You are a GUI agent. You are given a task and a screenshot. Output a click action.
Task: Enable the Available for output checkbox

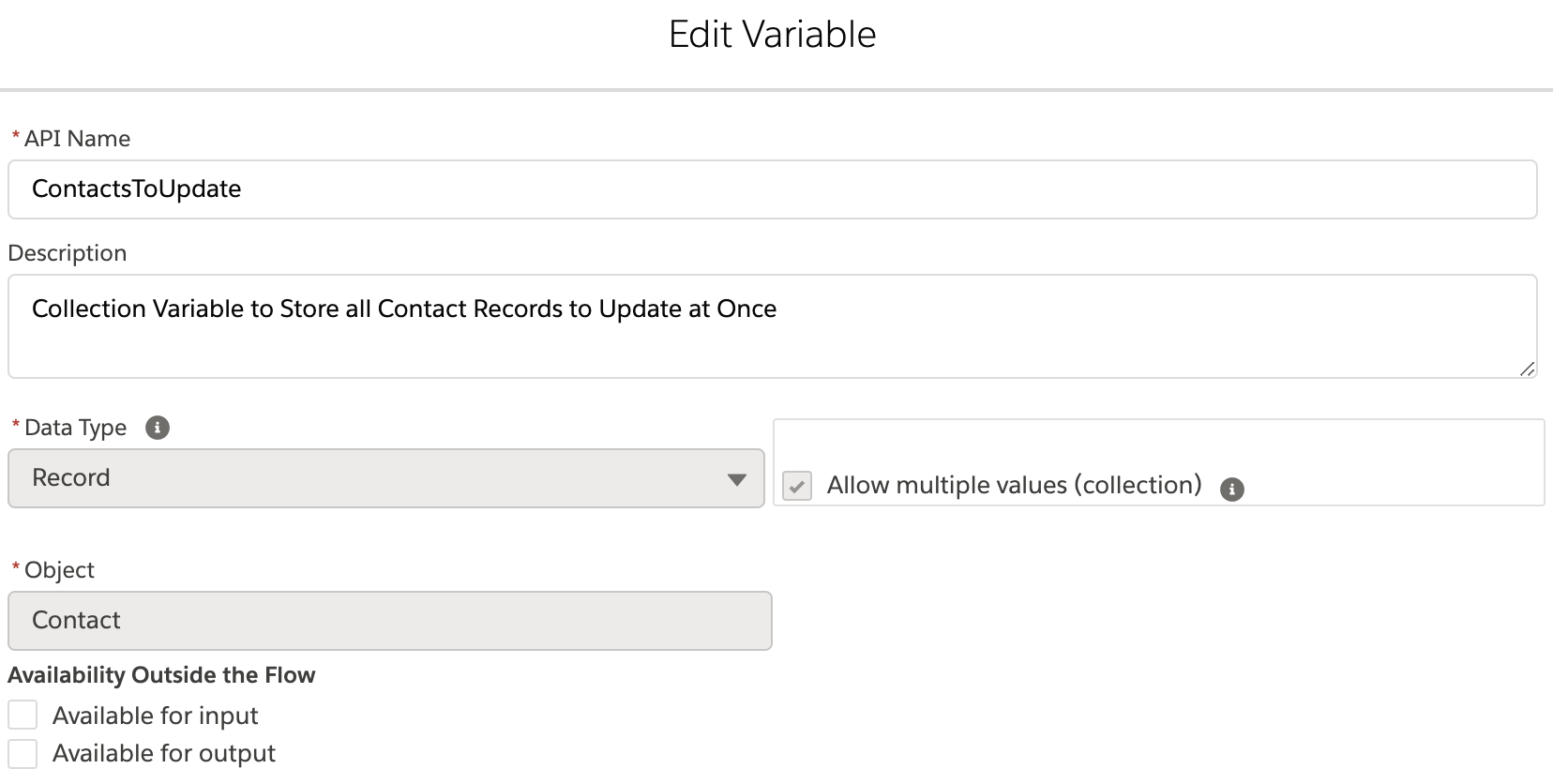(23, 753)
